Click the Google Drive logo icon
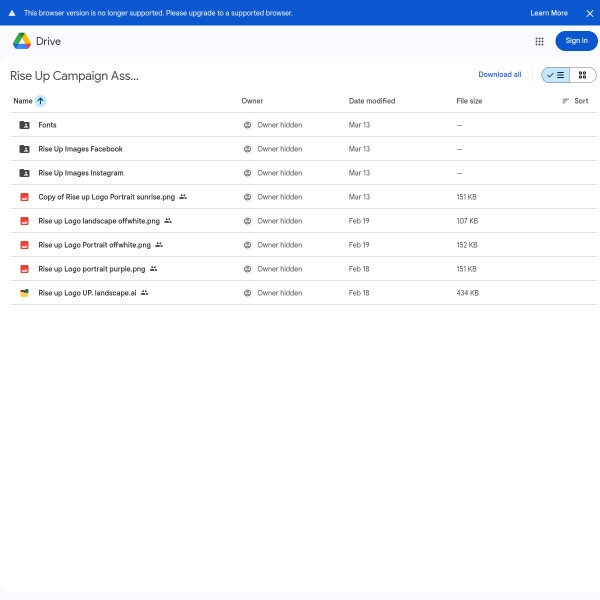 click(x=22, y=41)
